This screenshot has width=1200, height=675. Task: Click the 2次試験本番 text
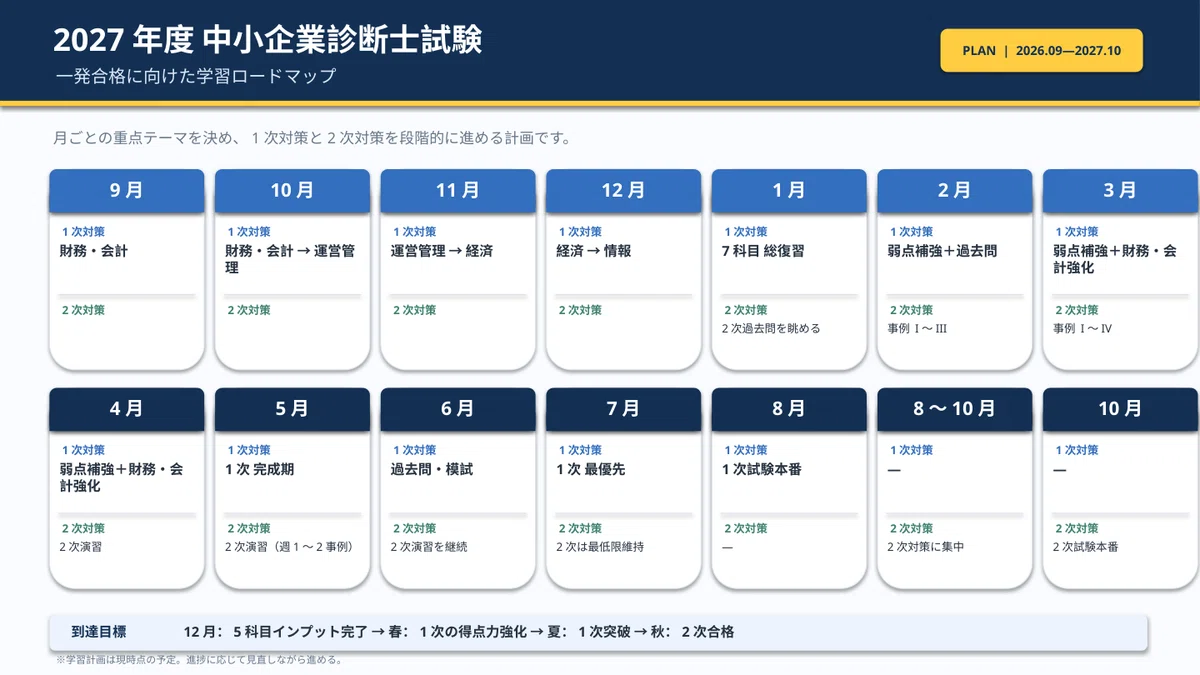coord(1086,547)
